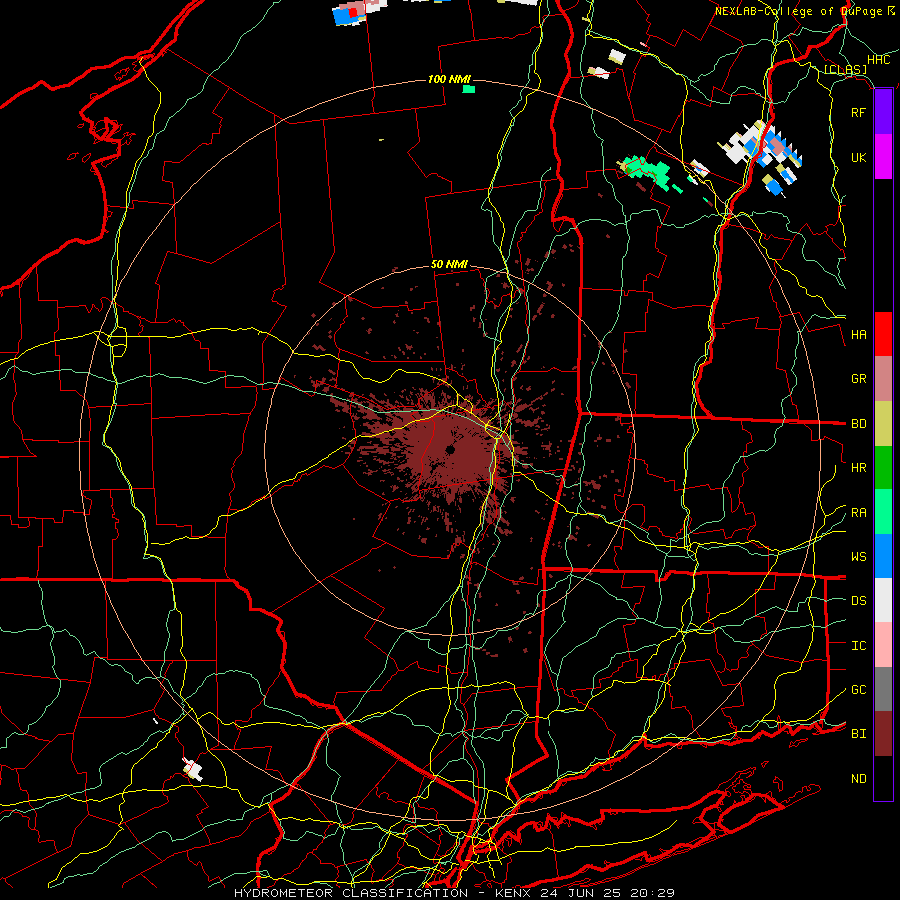
Task: Click the UK magenta legend swatch
Action: (x=883, y=157)
